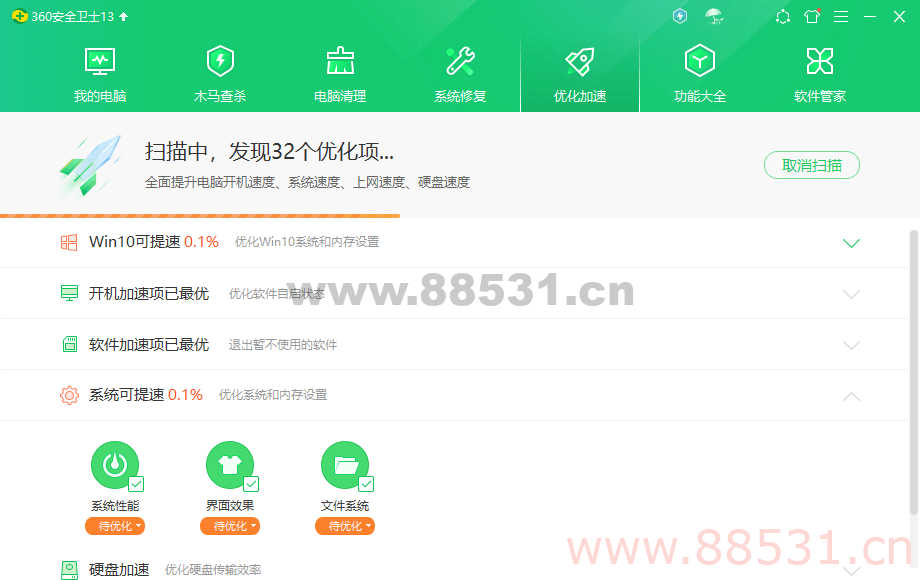Click the upgrade arrow next to 360安全卫士13
920x580 pixels.
coord(123,16)
